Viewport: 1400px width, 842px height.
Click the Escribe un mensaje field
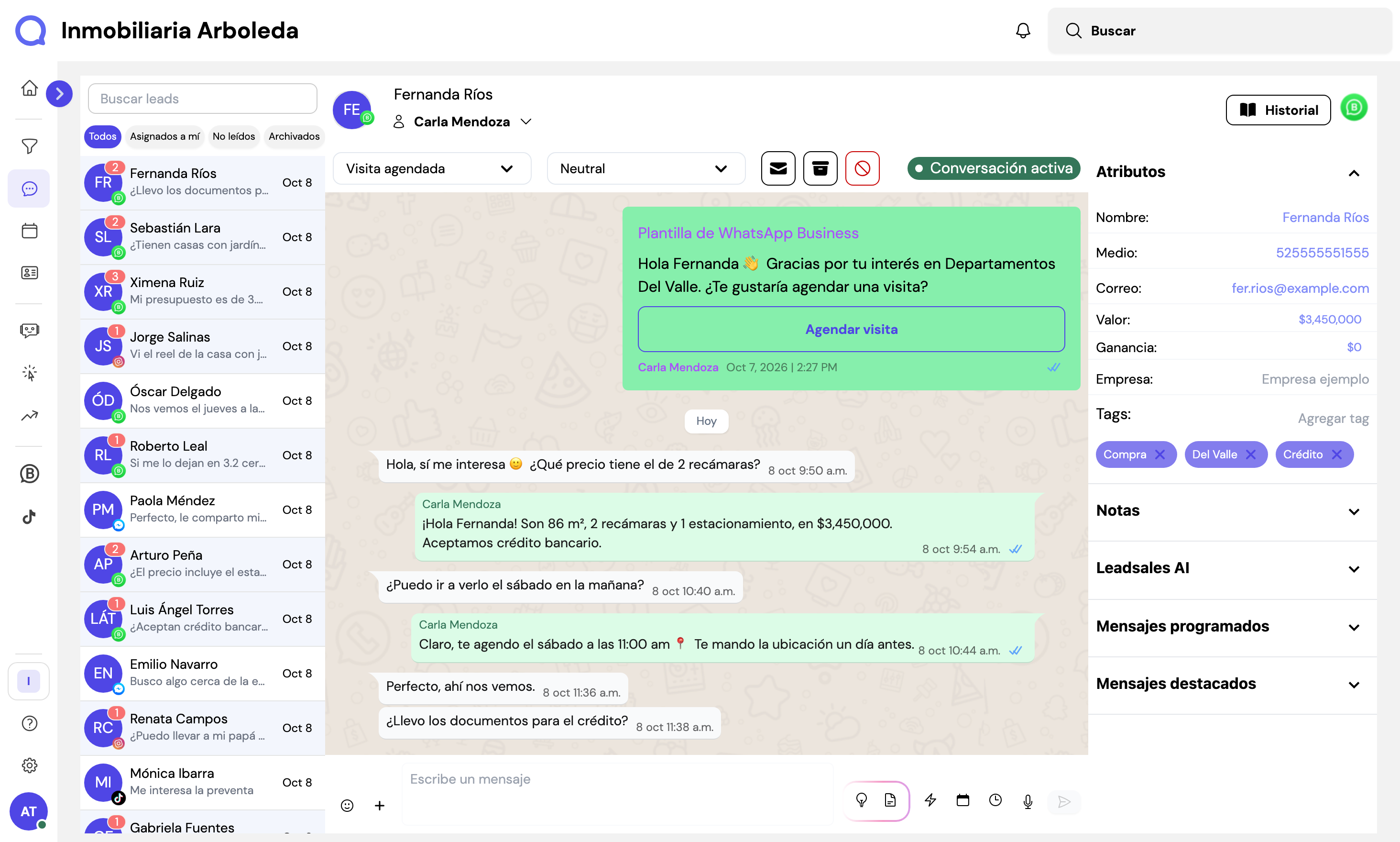pos(617,793)
